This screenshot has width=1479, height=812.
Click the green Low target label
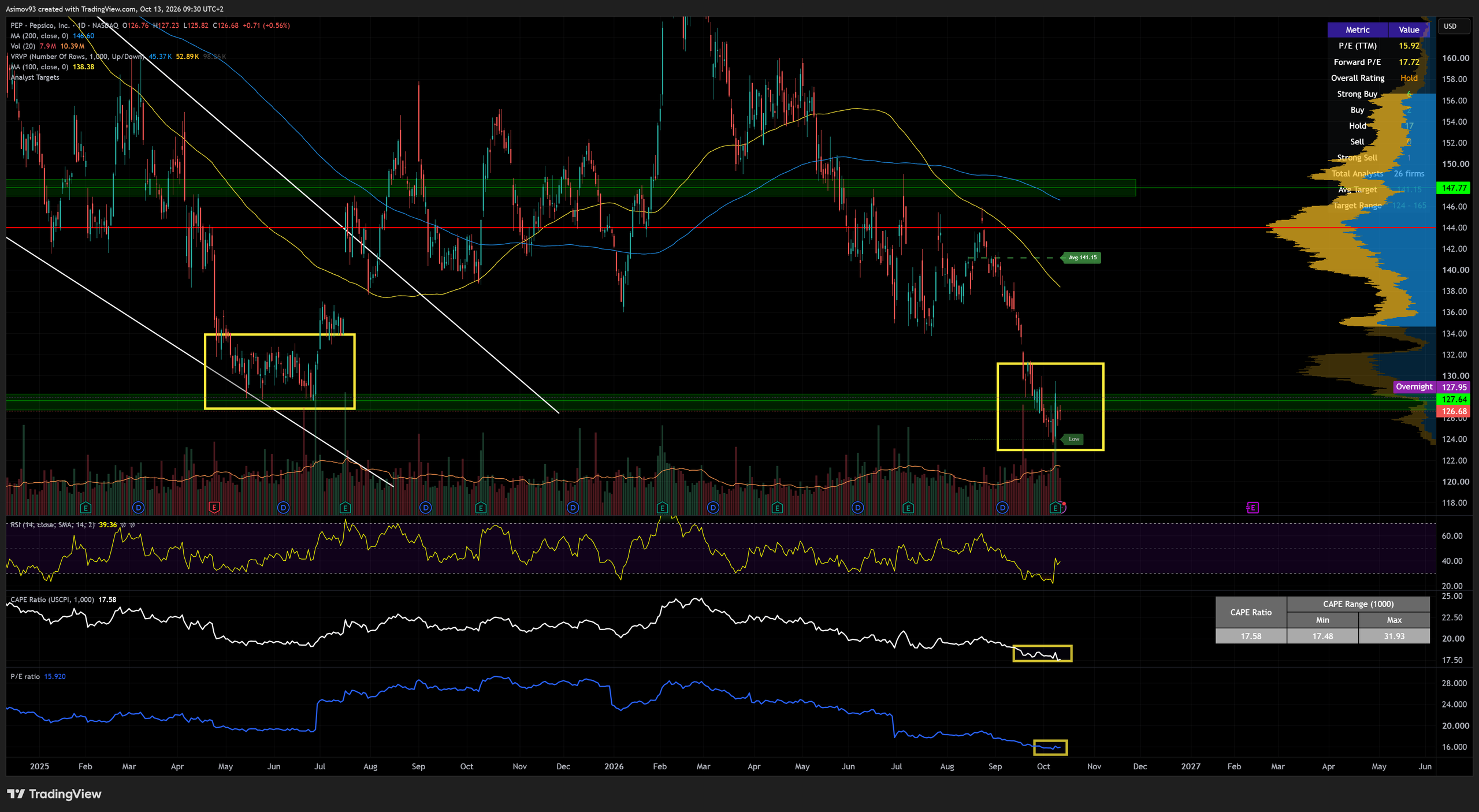pyautogui.click(x=1073, y=439)
